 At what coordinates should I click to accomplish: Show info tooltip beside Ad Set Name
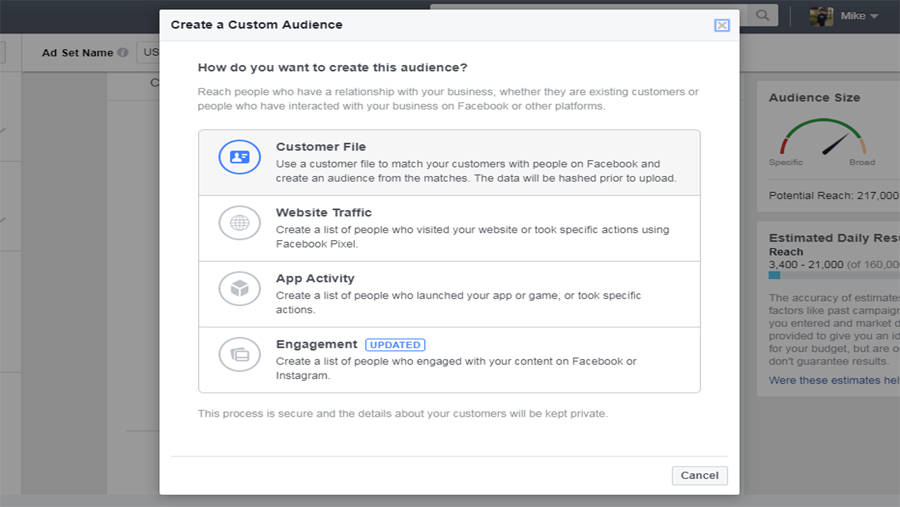(123, 52)
